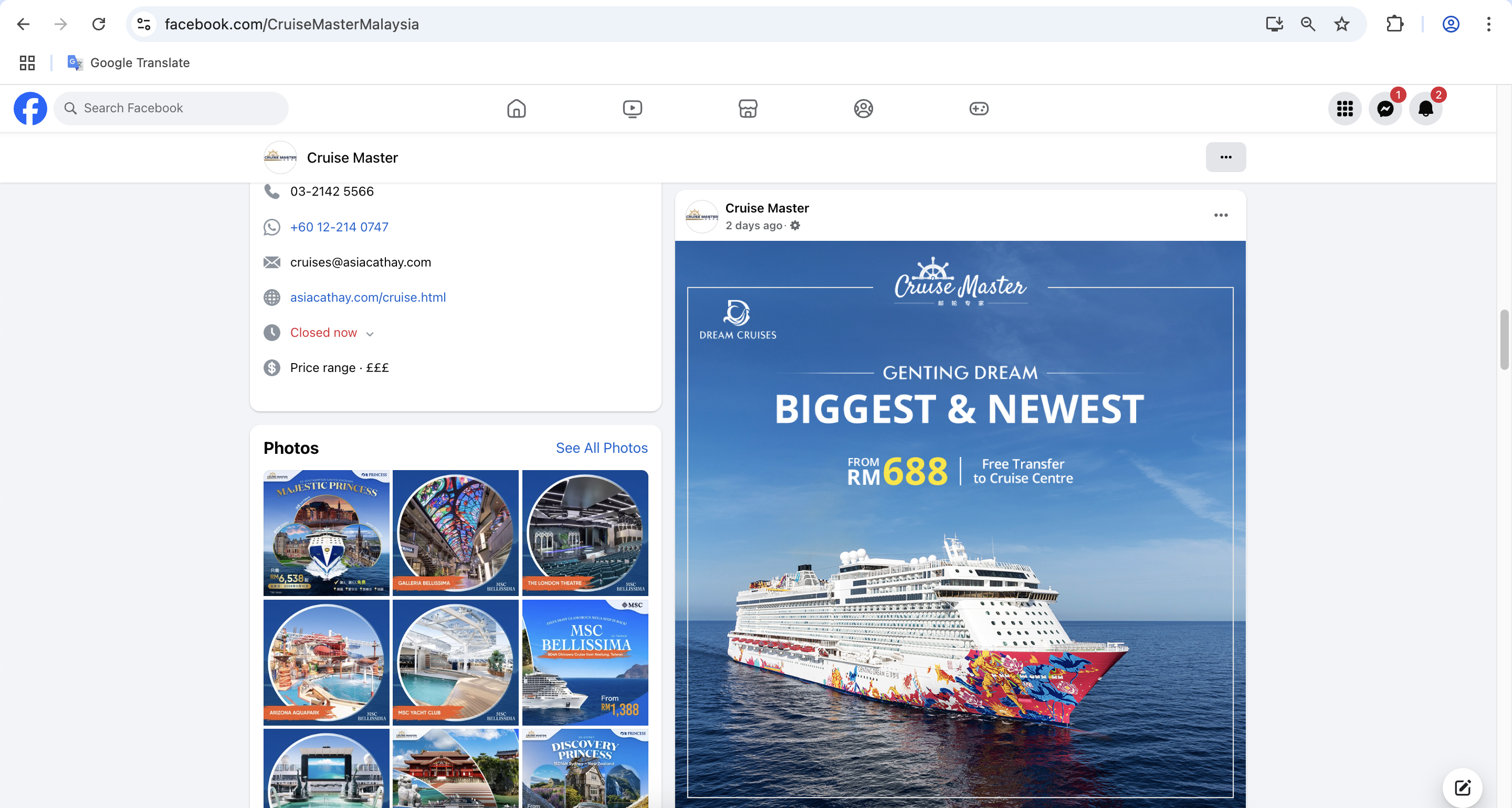Open the MSC Yacht Club photo thumbnail
The image size is (1512, 808).
click(x=456, y=663)
